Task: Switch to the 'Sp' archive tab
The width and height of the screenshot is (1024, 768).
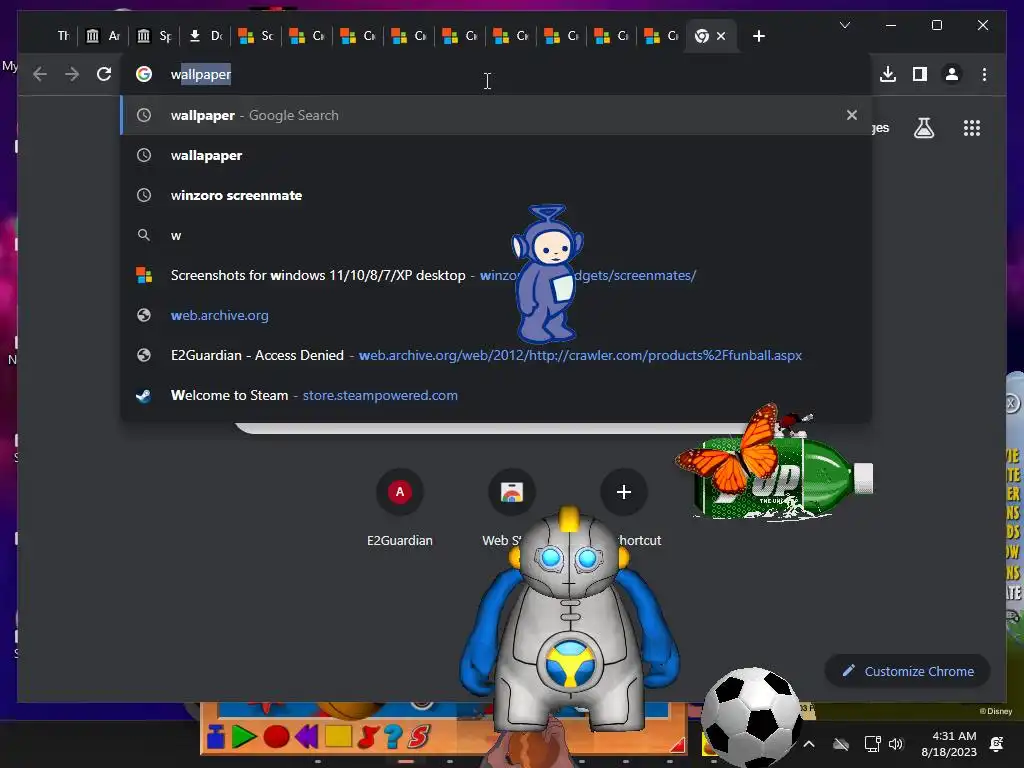Action: click(153, 36)
